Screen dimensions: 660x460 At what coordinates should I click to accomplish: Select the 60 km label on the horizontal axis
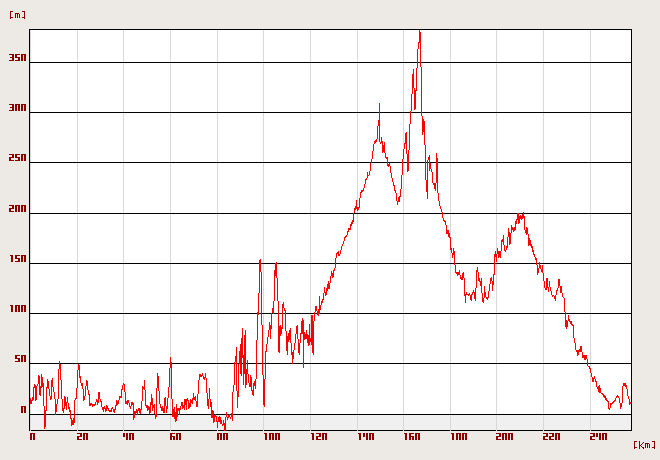click(176, 437)
